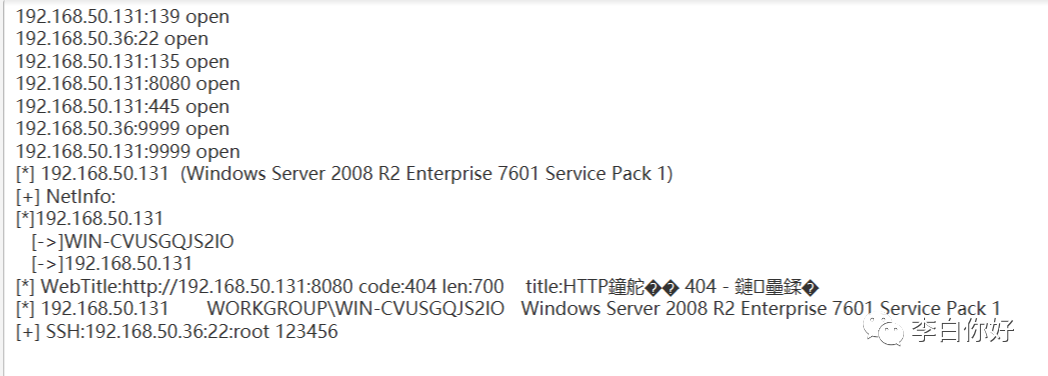Viewport: 1048px width, 376px height.
Task: Click the 192.168.50.131:139 open line
Action: [x=122, y=17]
